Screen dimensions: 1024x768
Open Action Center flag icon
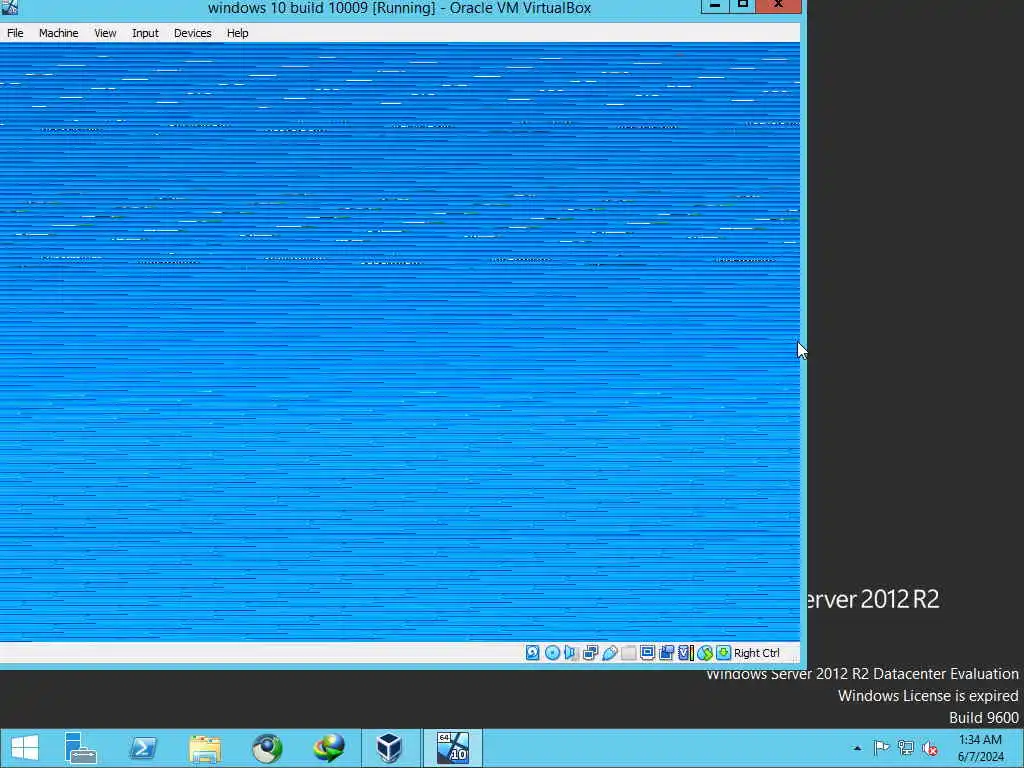coord(881,748)
